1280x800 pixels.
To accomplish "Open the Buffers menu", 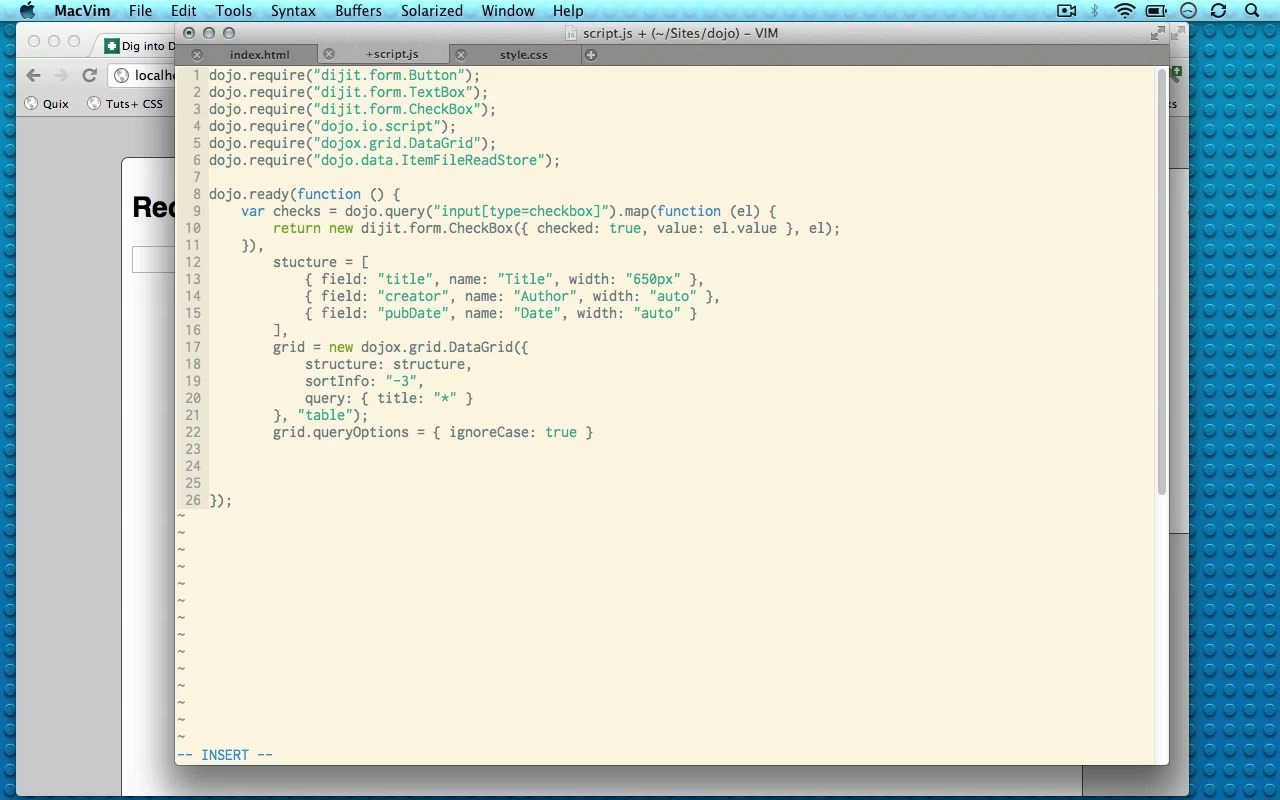I will [358, 11].
